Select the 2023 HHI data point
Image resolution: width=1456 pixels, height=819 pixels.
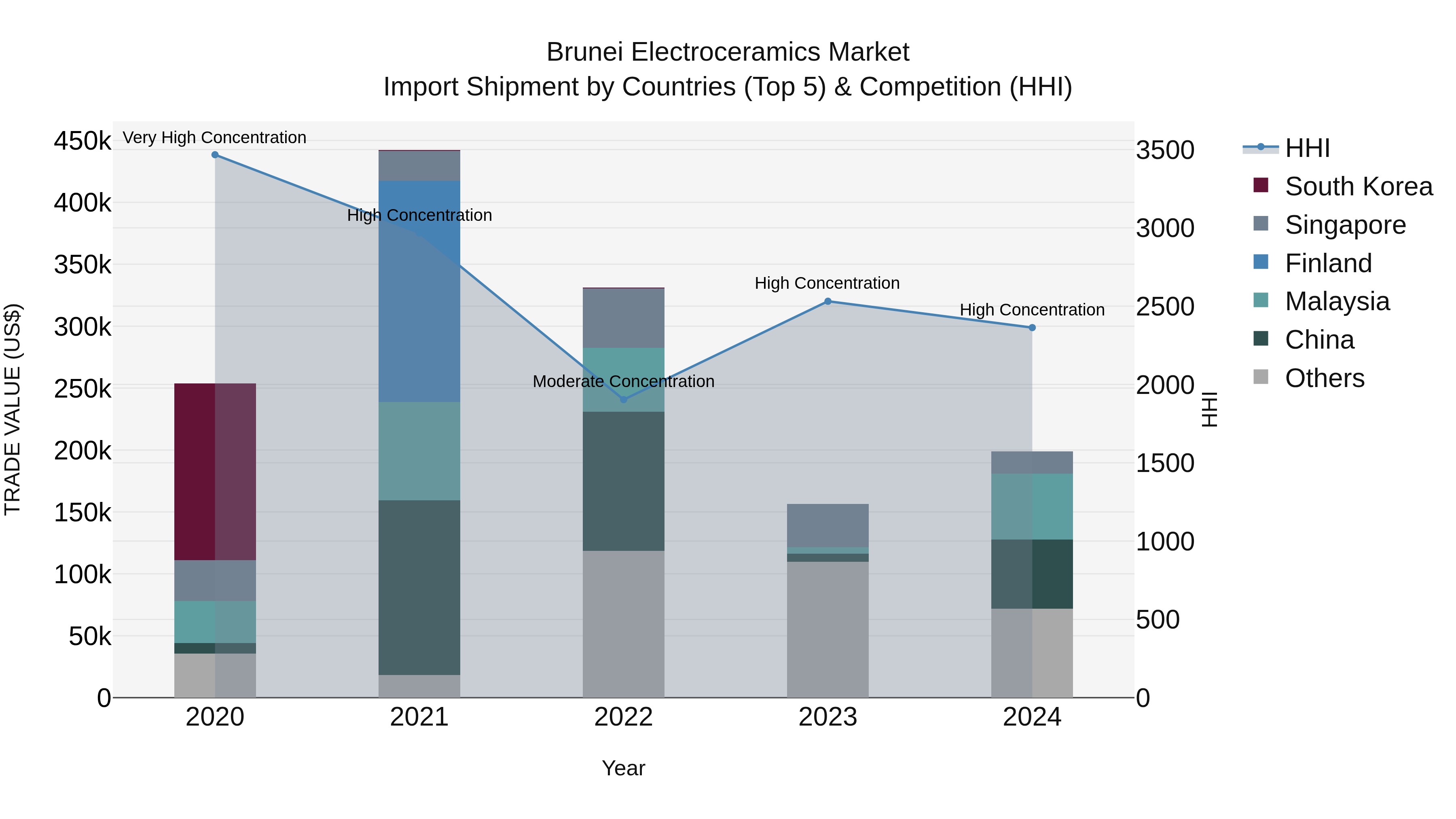click(827, 301)
